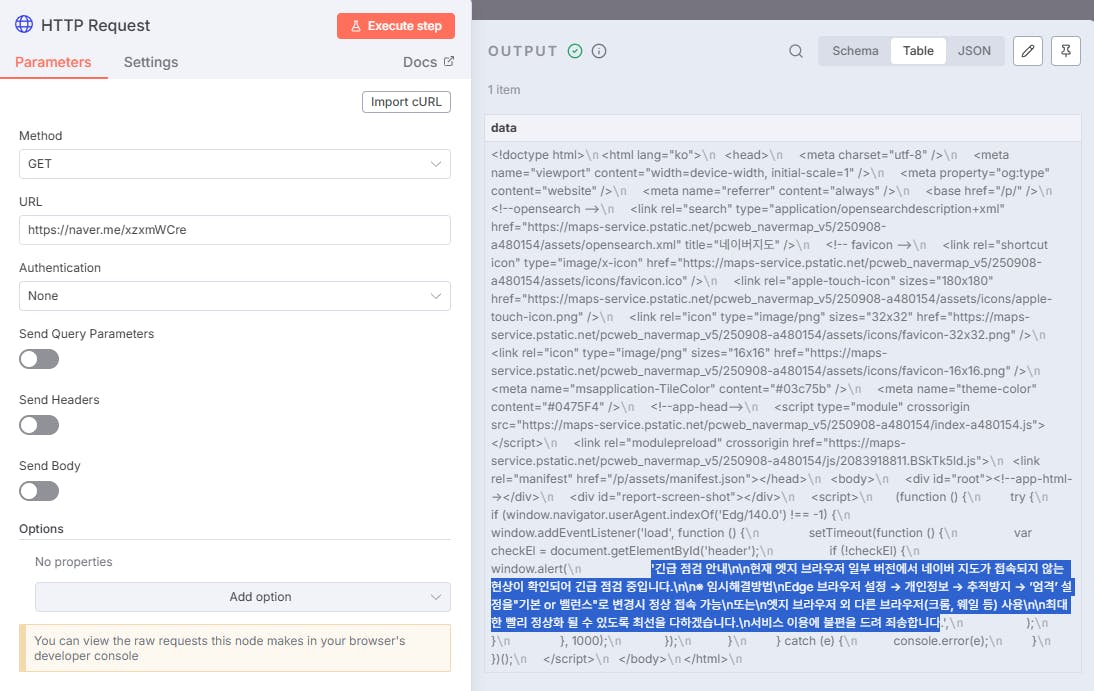Screen dimensions: 1094x691
Task: Click the output info icon
Action: pos(599,51)
